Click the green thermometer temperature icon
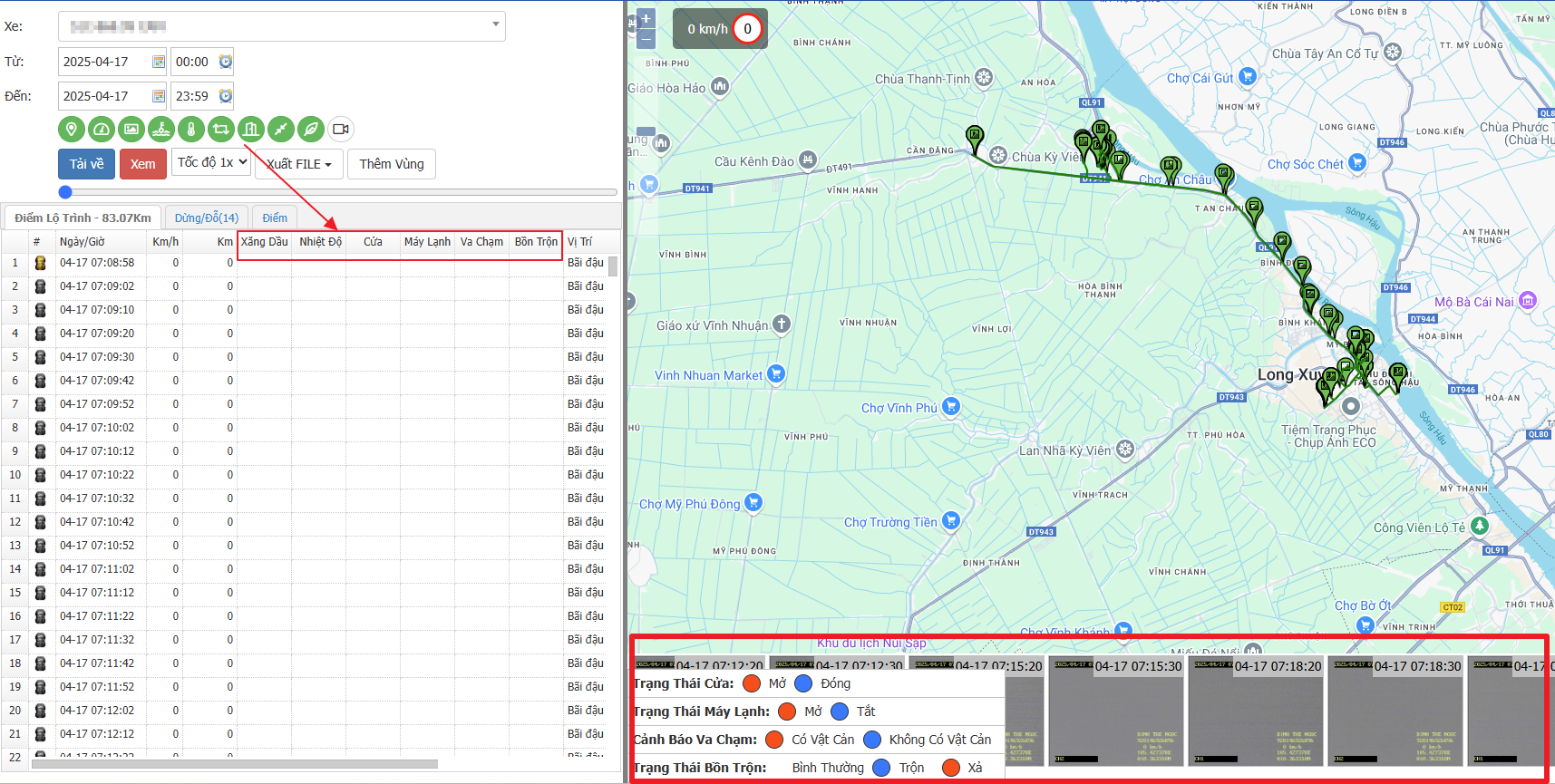This screenshot has height=784, width=1555. tap(190, 130)
